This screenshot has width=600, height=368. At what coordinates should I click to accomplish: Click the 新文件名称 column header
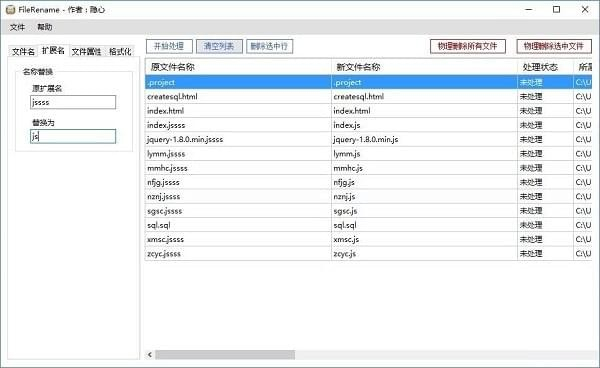pos(424,67)
